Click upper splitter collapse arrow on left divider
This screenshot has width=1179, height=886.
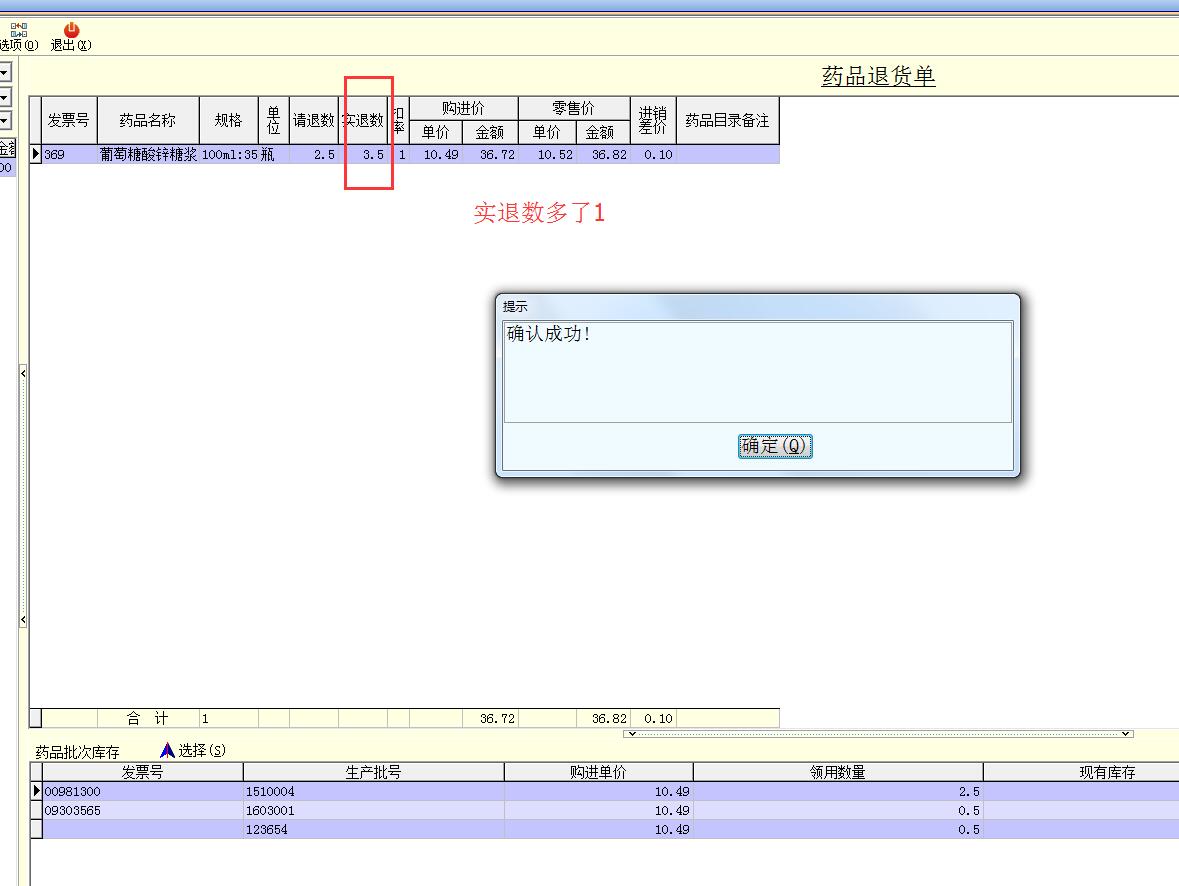coord(23,373)
